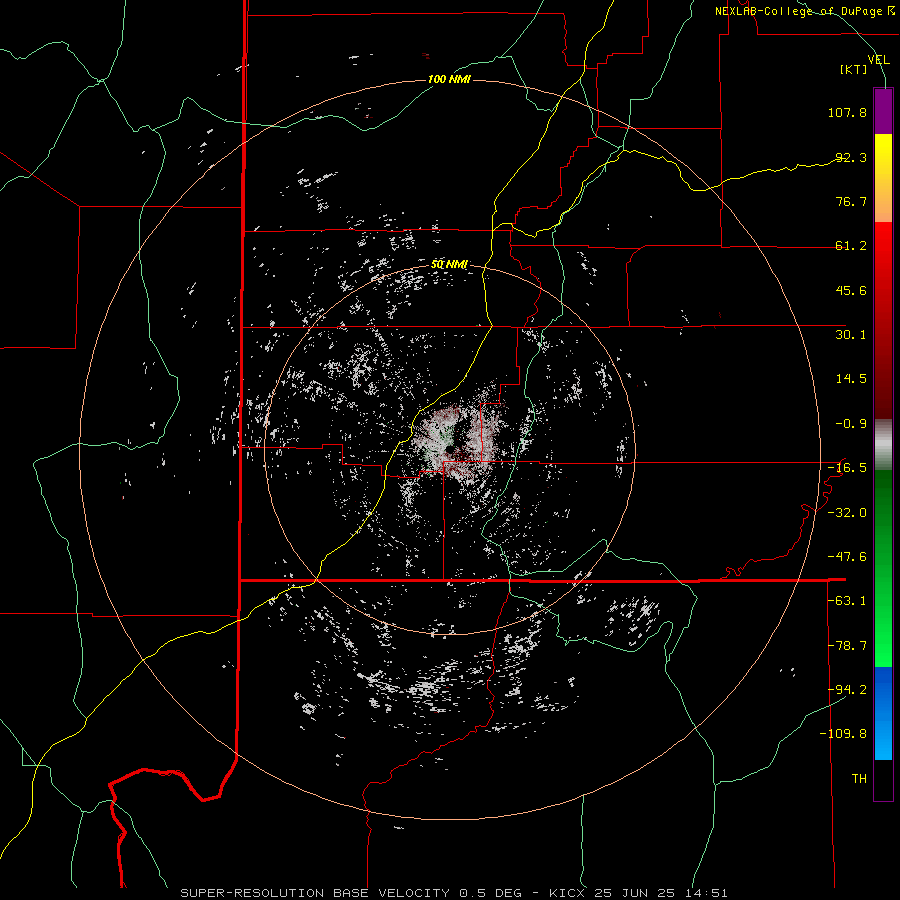Click the [KT] units label

click(x=854, y=70)
